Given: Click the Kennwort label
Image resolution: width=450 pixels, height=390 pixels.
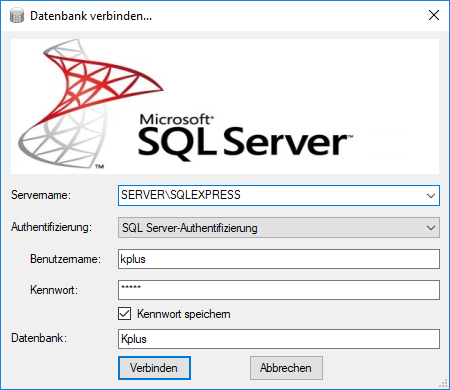Looking at the screenshot, I should pyautogui.click(x=54, y=290).
